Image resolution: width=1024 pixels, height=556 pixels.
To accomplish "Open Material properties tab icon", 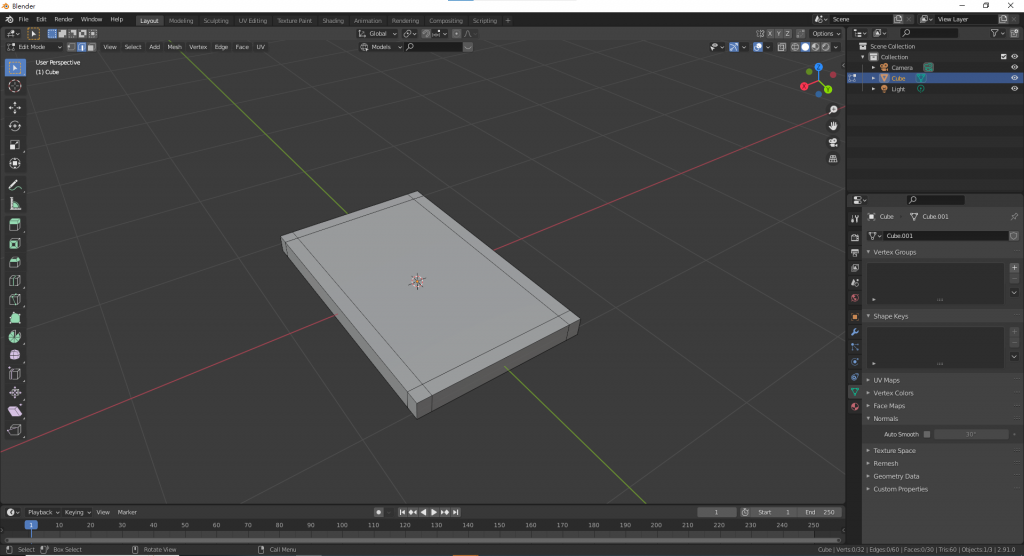I will click(855, 406).
